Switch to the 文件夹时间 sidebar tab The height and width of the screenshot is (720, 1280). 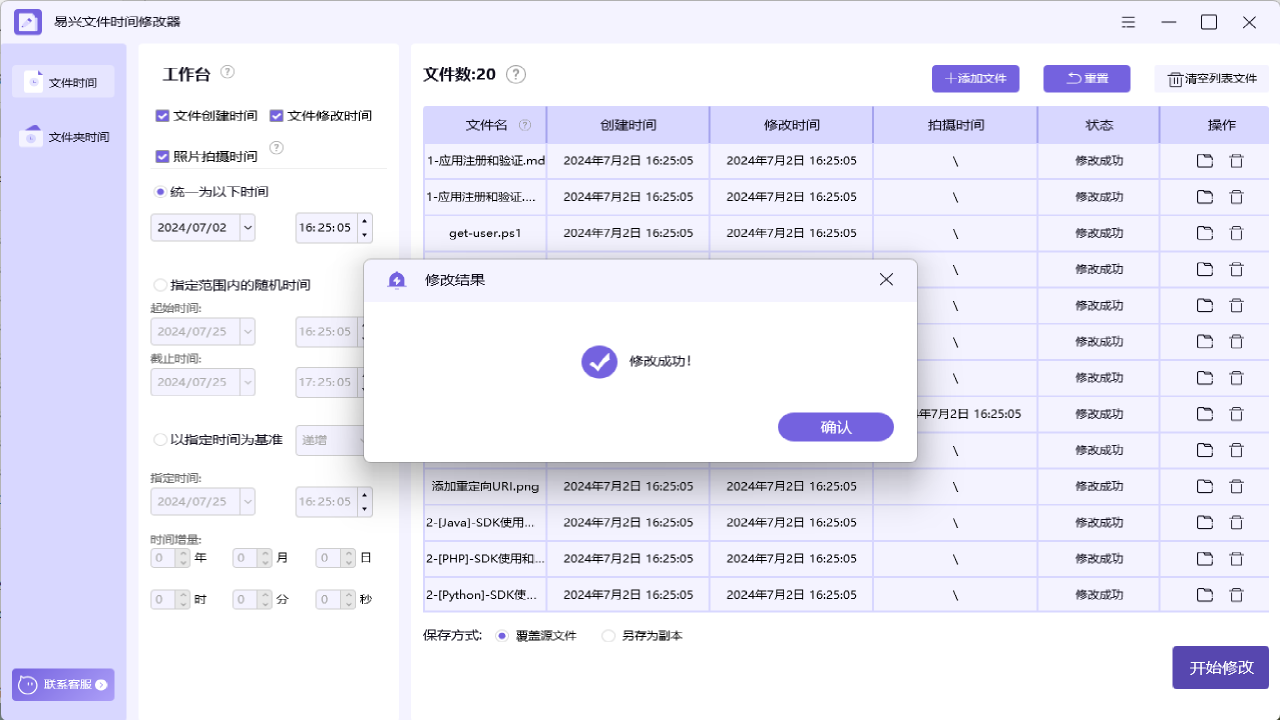pos(63,137)
